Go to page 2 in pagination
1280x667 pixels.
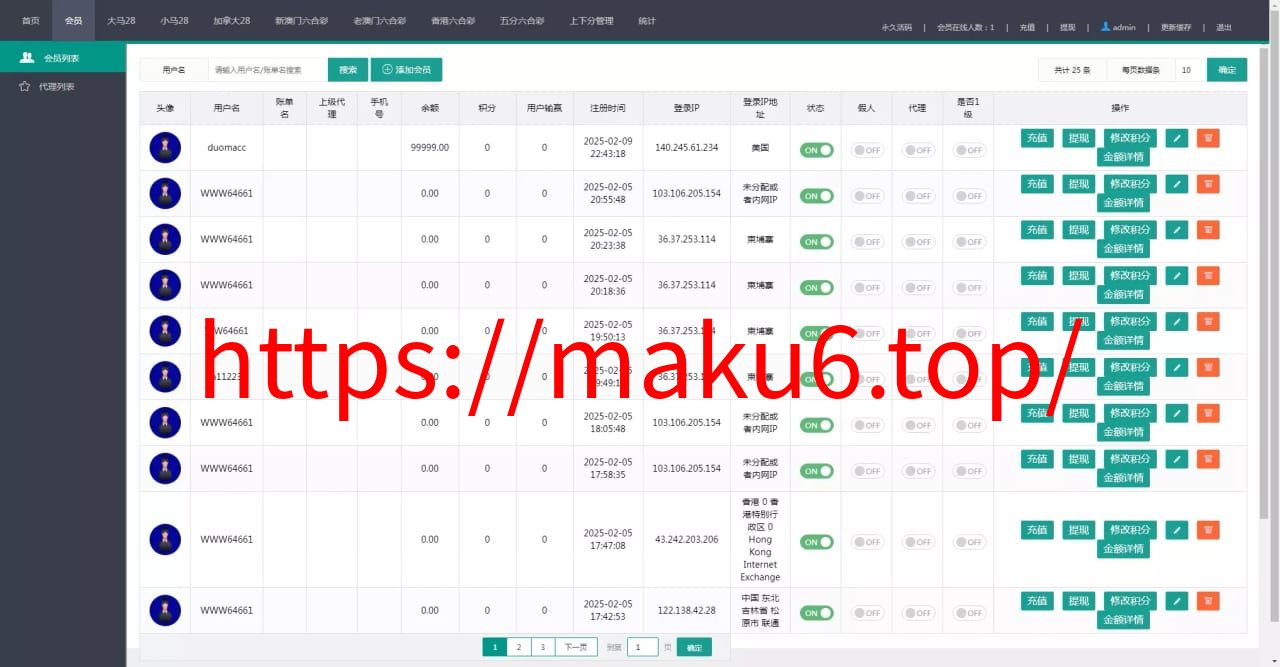coord(518,647)
